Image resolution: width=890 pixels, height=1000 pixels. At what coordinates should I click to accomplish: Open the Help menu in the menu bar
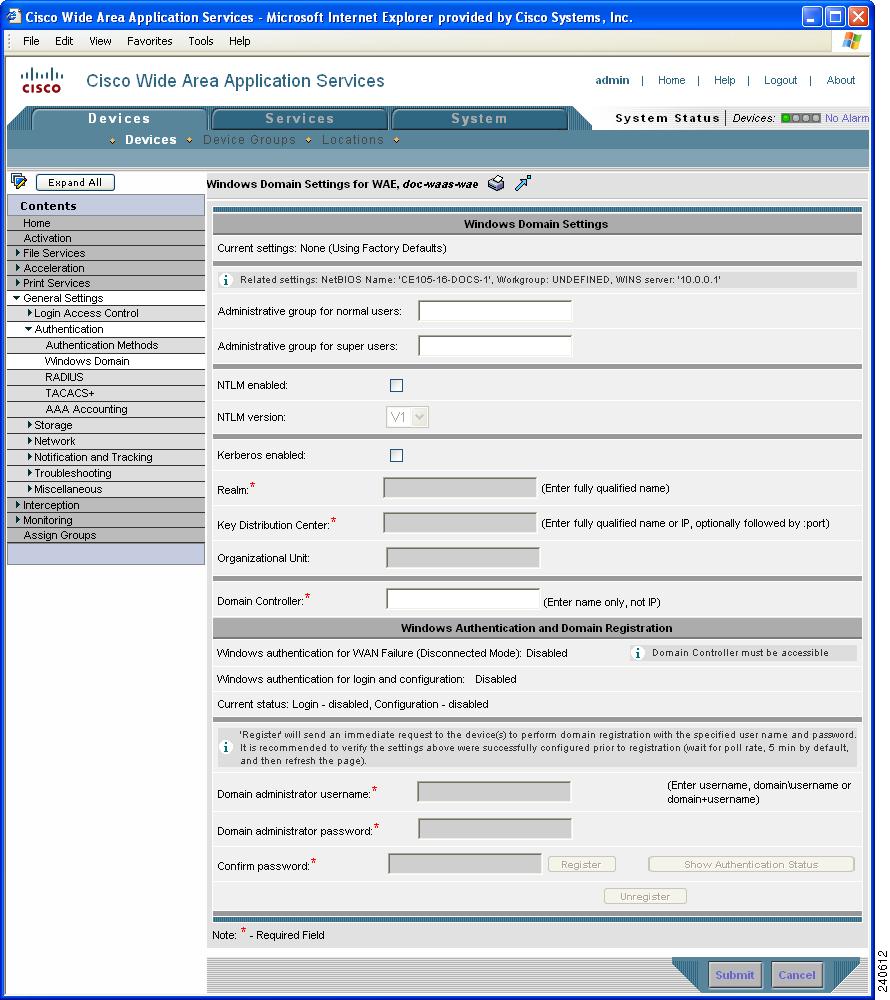(x=240, y=41)
